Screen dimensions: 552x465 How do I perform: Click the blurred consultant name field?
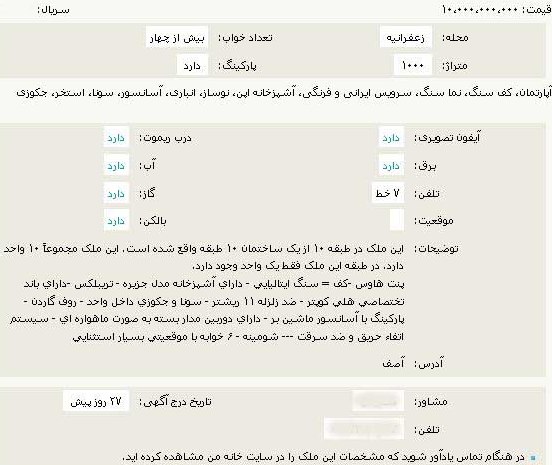coord(378,401)
